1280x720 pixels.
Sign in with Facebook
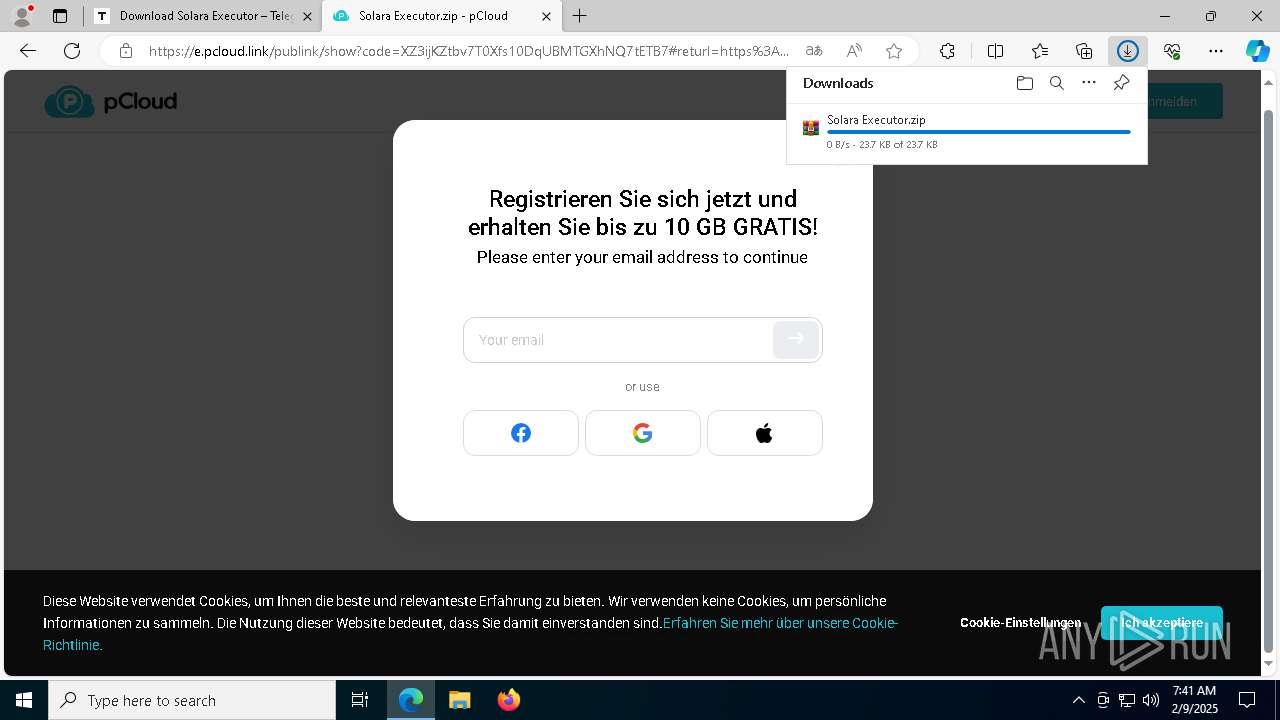[x=521, y=433]
